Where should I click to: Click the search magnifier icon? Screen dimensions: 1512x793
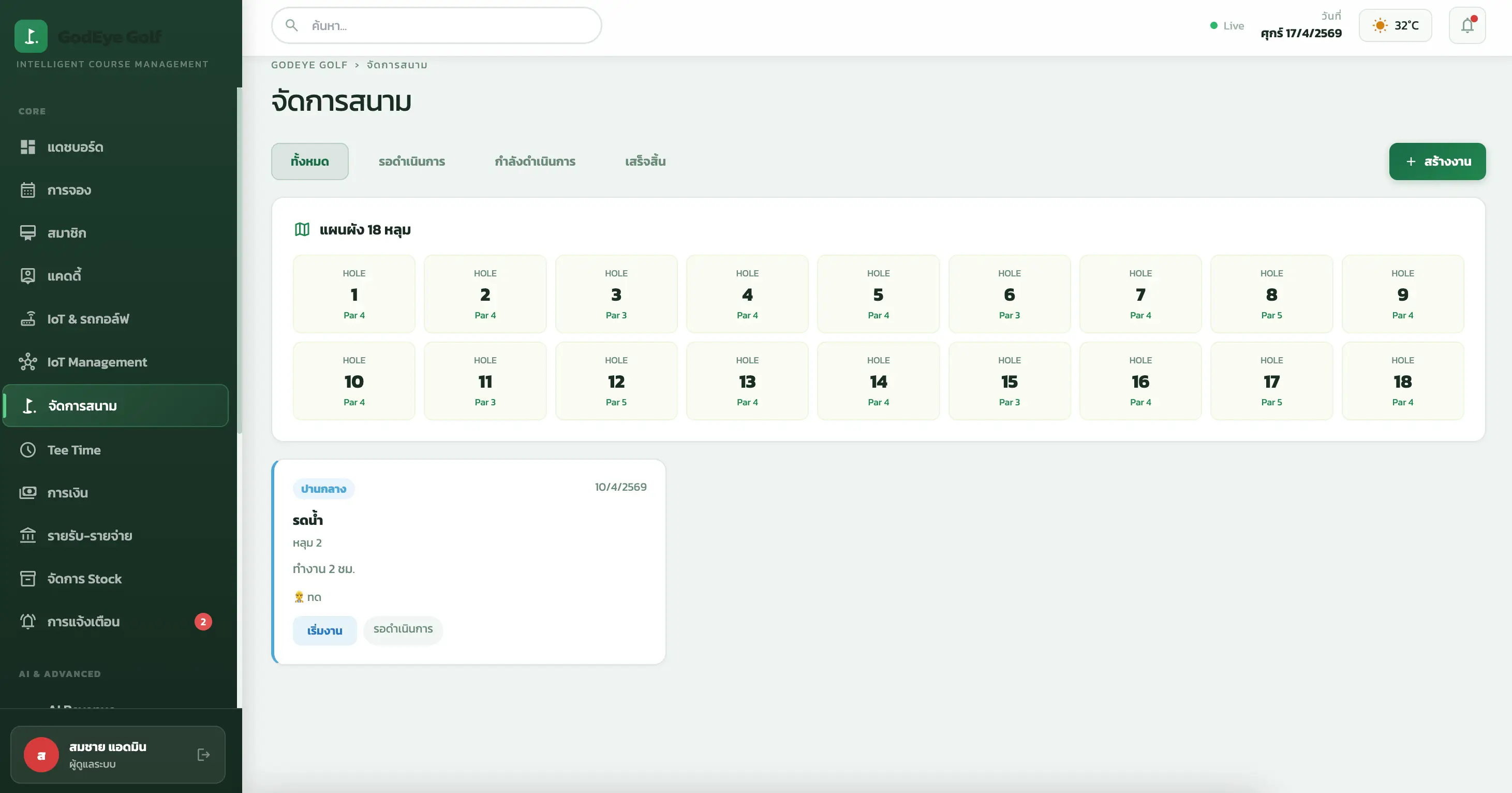(x=291, y=25)
